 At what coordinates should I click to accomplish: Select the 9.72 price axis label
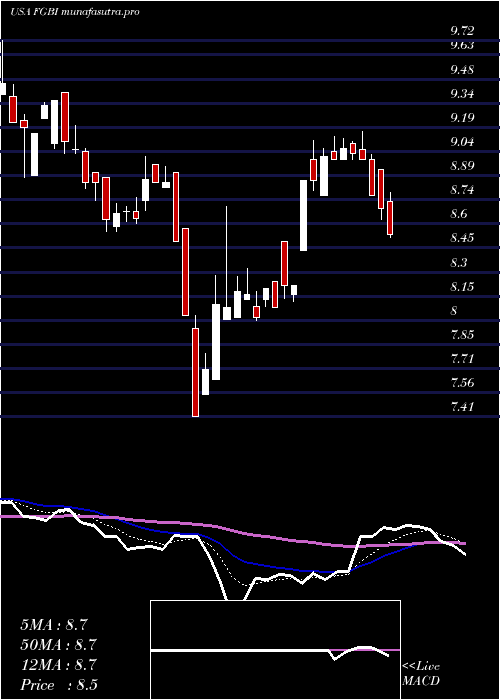click(462, 31)
